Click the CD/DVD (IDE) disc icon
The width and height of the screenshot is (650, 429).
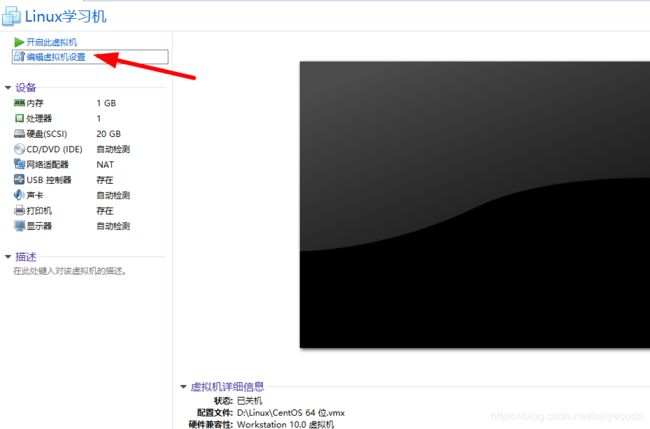[19, 149]
